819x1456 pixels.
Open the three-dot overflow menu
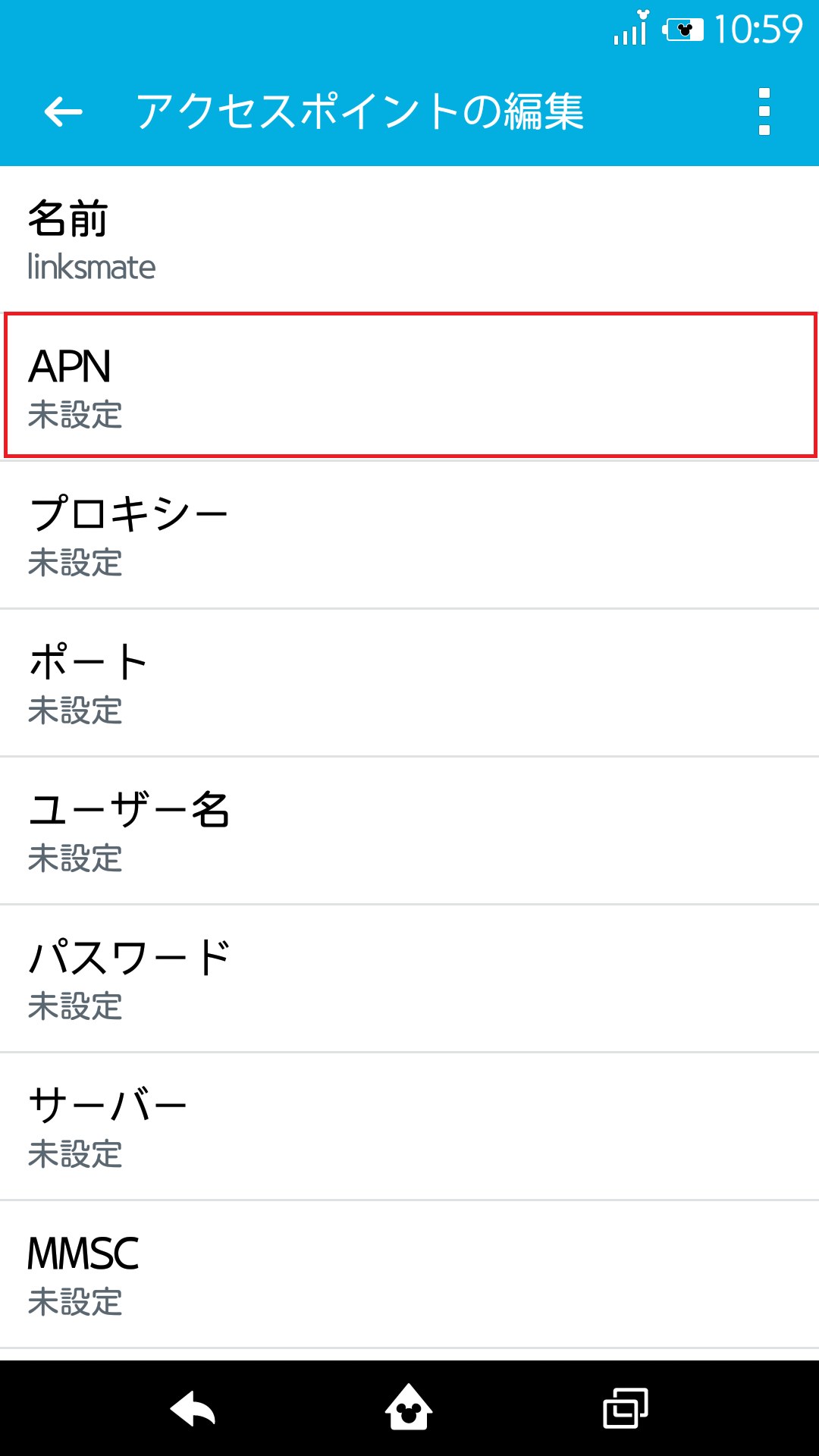coord(764,112)
